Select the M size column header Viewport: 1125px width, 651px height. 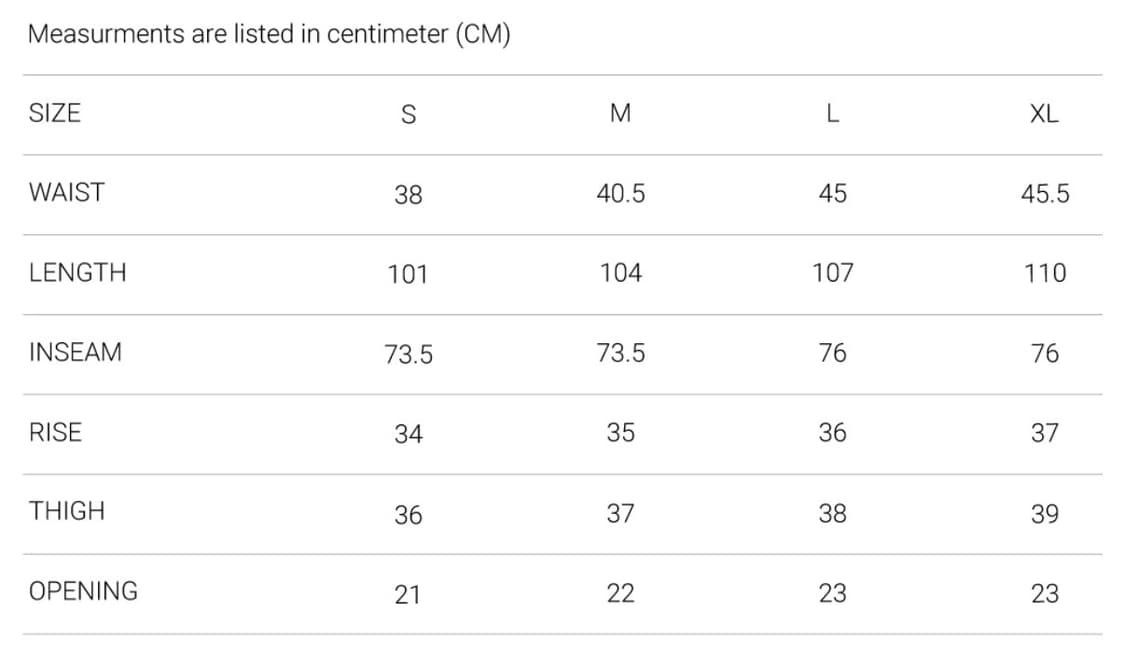[621, 113]
